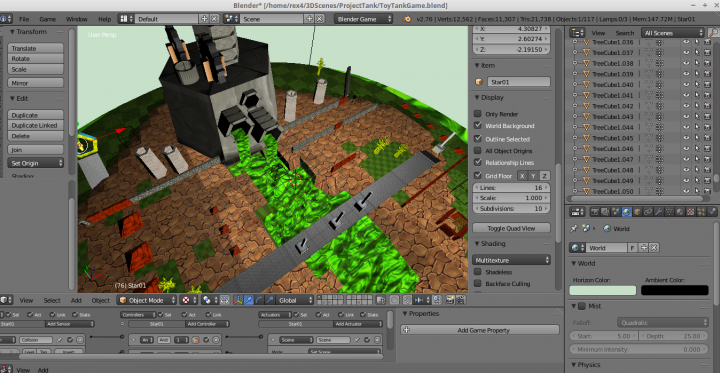The height and width of the screenshot is (373, 720).
Task: Click the viewport shading sphere icon
Action: click(186, 300)
